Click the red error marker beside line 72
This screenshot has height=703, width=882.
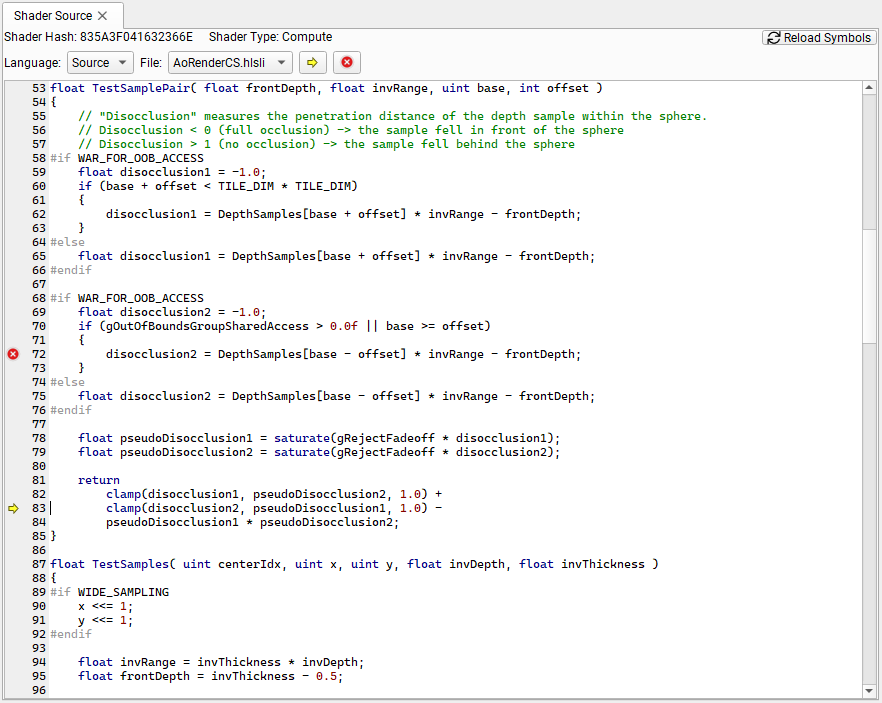(x=12, y=353)
